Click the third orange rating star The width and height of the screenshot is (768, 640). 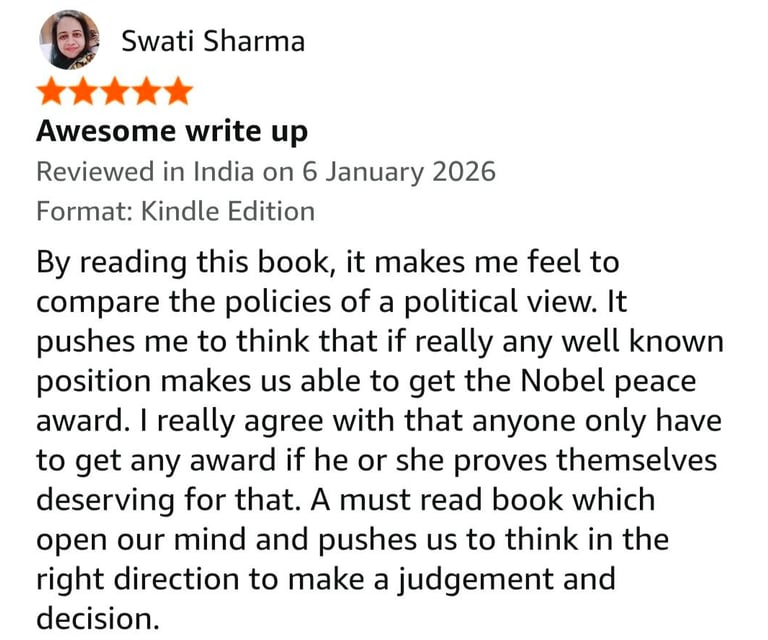click(x=115, y=91)
